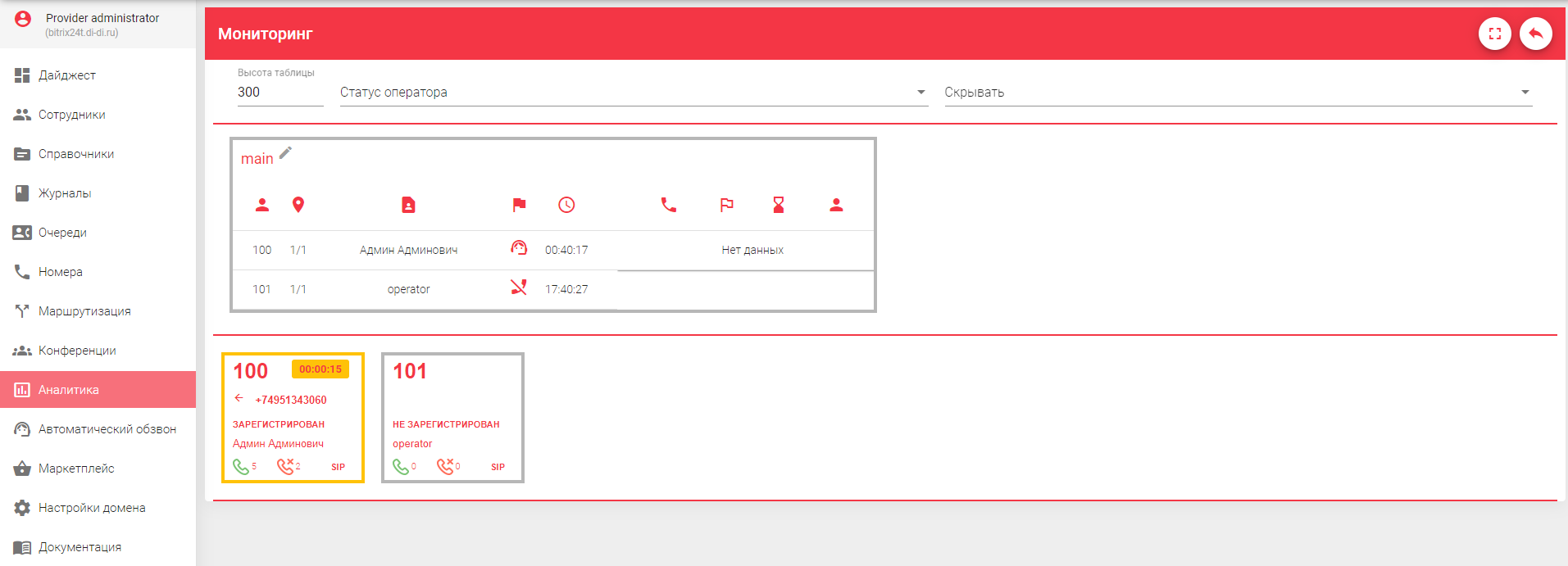Open Дайджест in the sidebar

click(98, 75)
